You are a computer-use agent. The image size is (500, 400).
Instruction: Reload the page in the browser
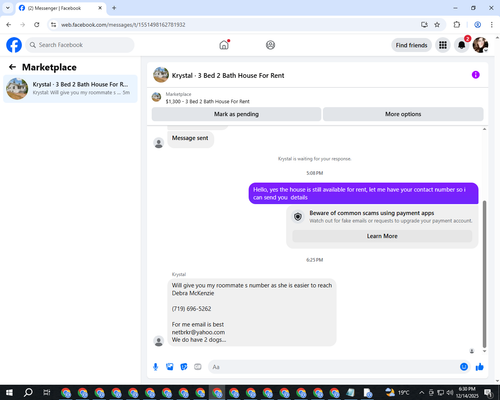click(x=37, y=25)
